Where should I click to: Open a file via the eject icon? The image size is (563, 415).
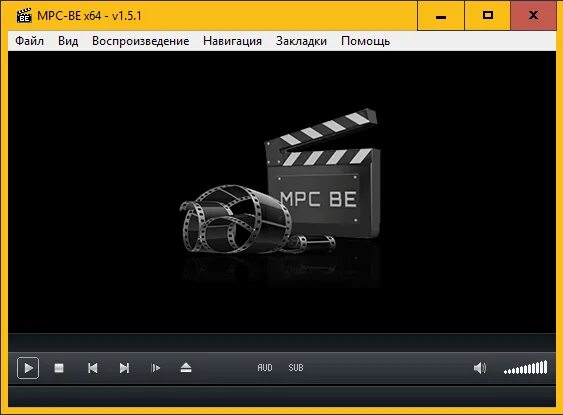pyautogui.click(x=186, y=368)
